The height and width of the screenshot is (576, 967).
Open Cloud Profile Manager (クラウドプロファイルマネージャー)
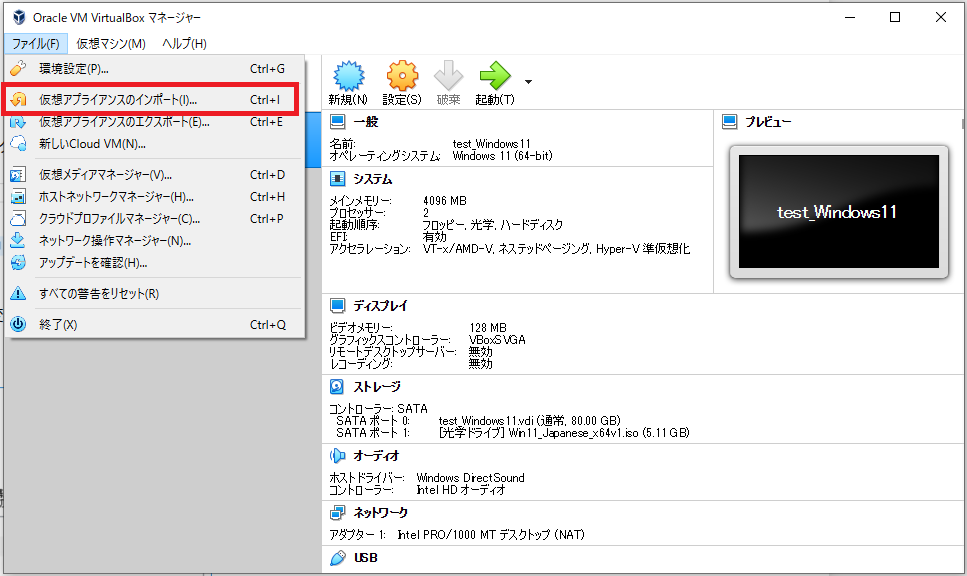coord(154,219)
